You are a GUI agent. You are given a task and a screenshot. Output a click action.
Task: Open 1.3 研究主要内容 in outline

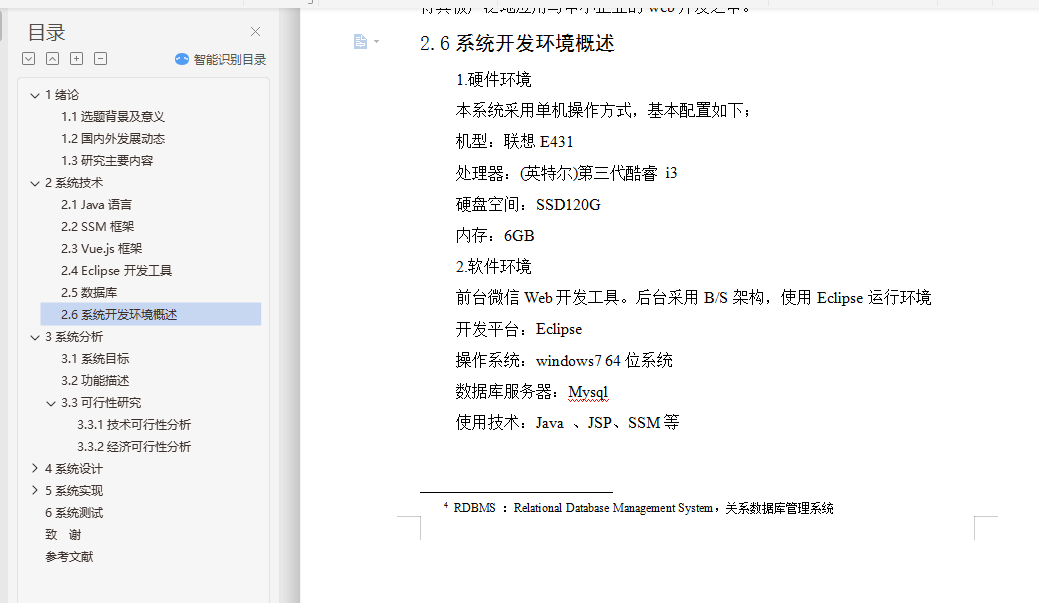[x=107, y=160]
